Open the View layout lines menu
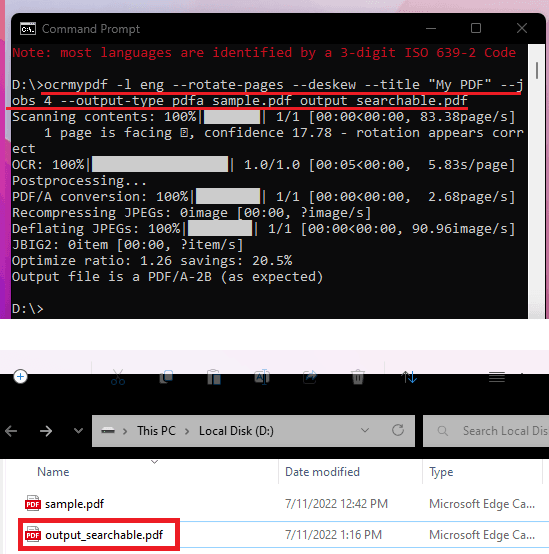Viewport: 549px width, 554px height. (497, 377)
